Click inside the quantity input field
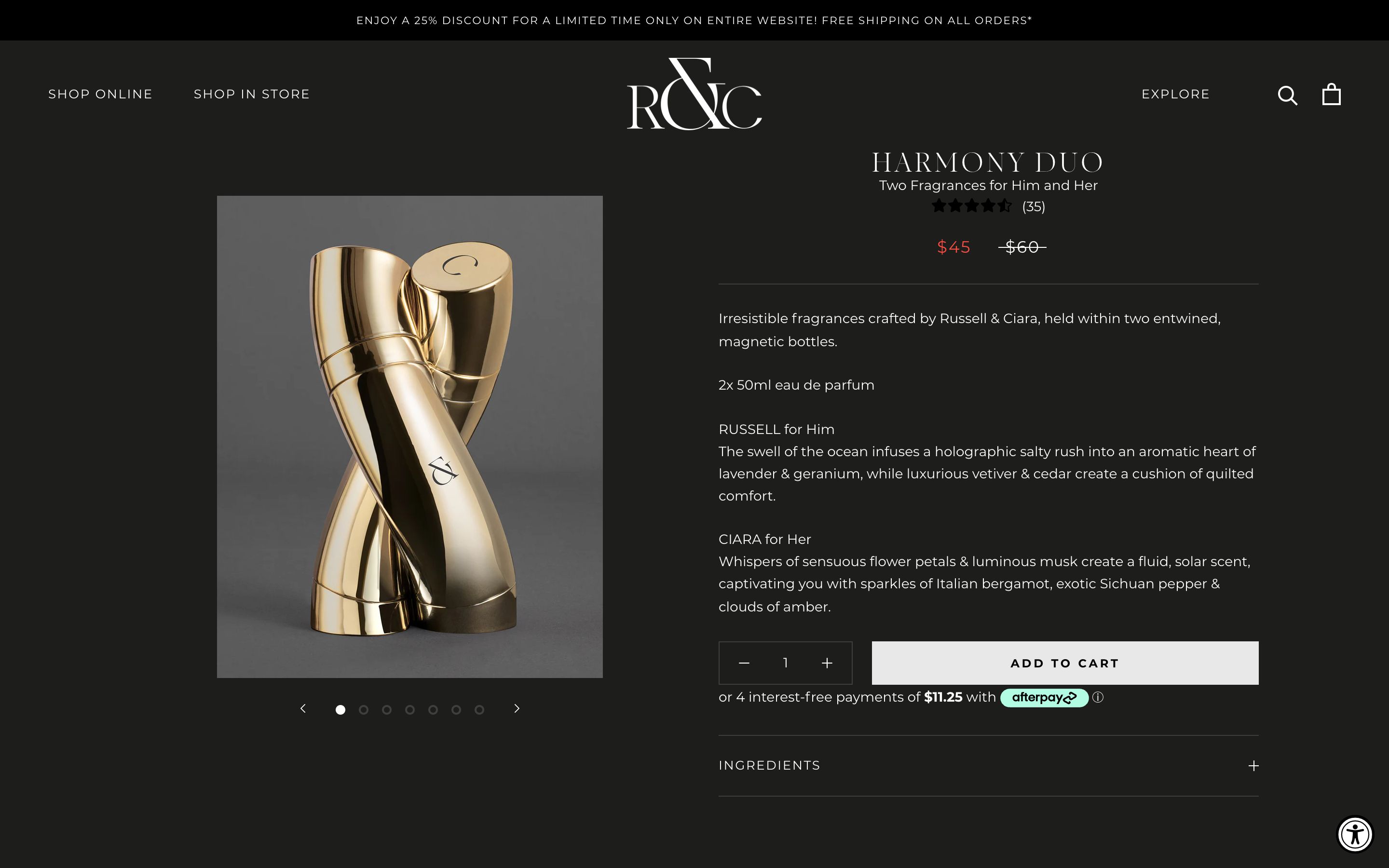This screenshot has width=1389, height=868. [x=785, y=663]
